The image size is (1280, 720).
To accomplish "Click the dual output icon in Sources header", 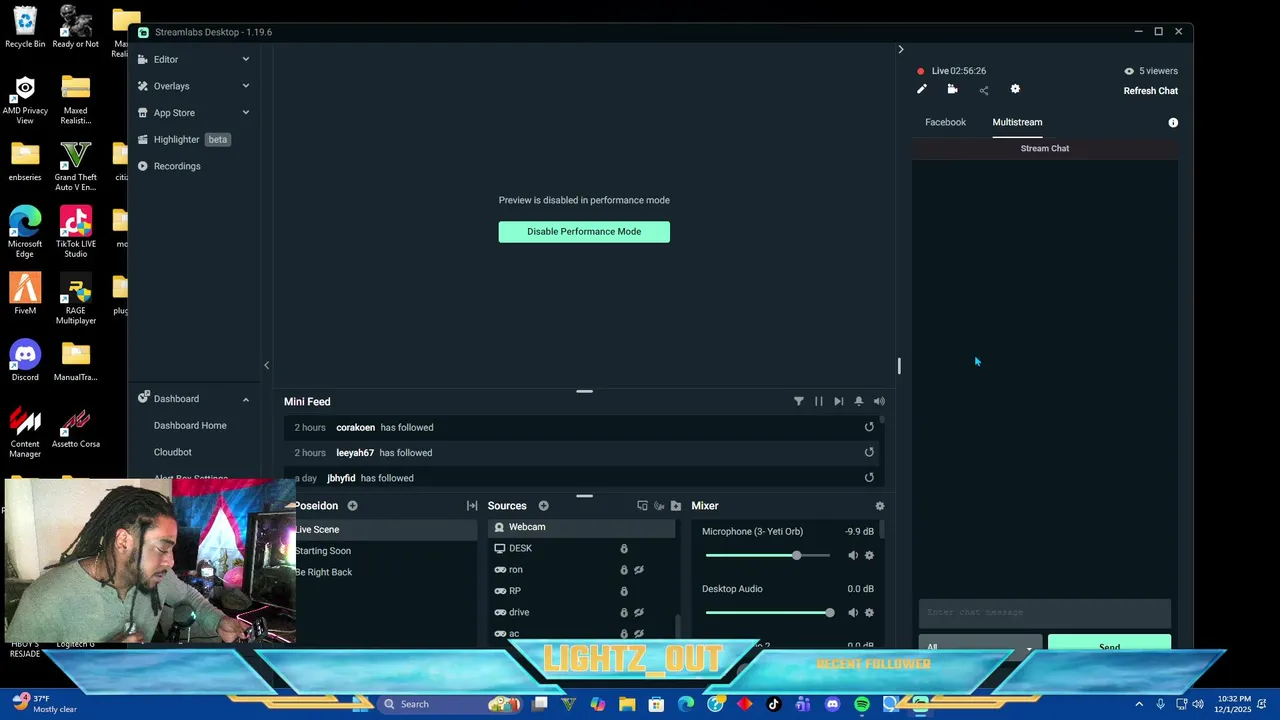I will tap(642, 506).
